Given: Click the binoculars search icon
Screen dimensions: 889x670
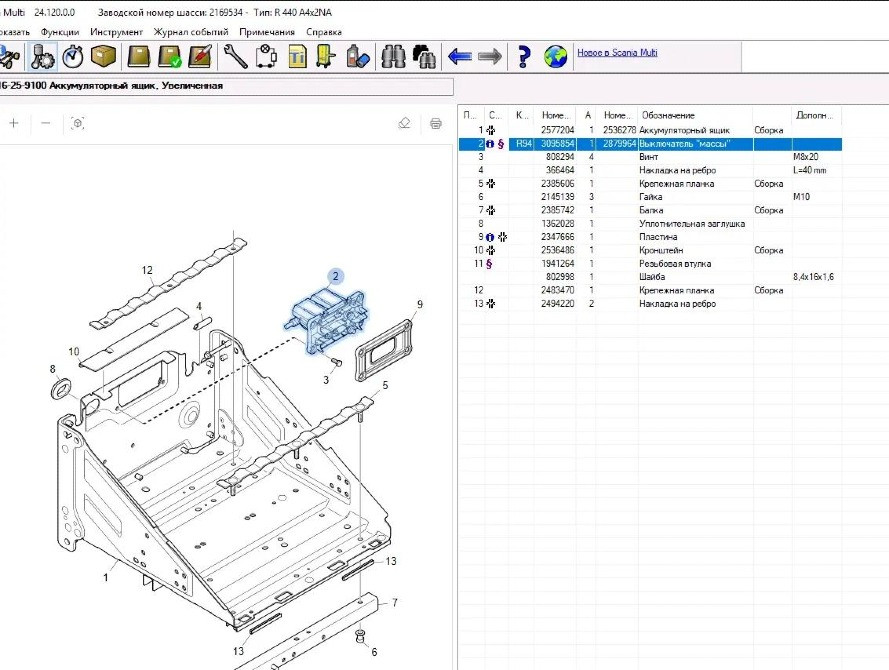Looking at the screenshot, I should coord(396,57).
